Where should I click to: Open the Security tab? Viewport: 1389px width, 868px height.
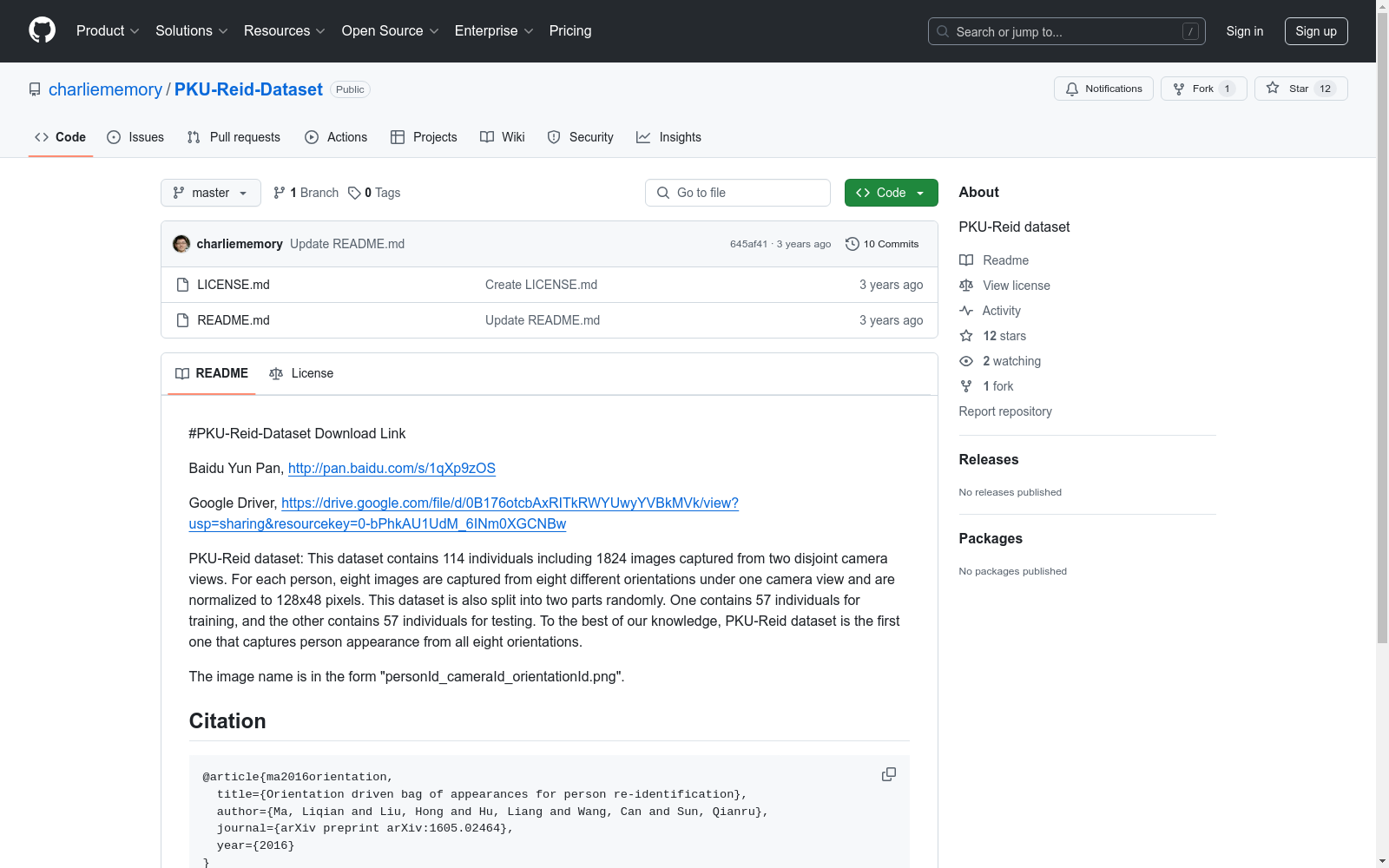(x=581, y=137)
